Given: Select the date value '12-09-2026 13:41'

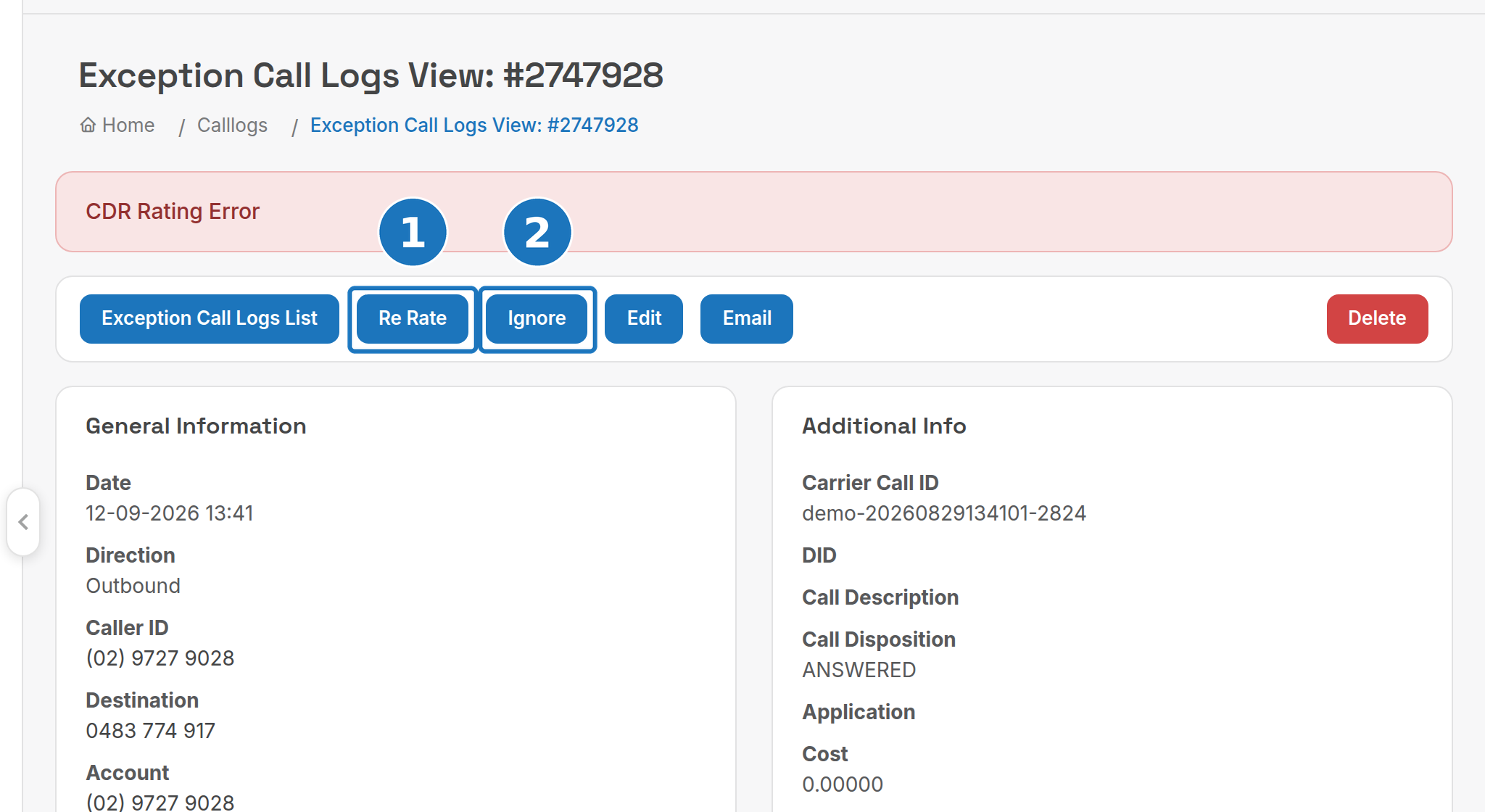Looking at the screenshot, I should coord(170,513).
